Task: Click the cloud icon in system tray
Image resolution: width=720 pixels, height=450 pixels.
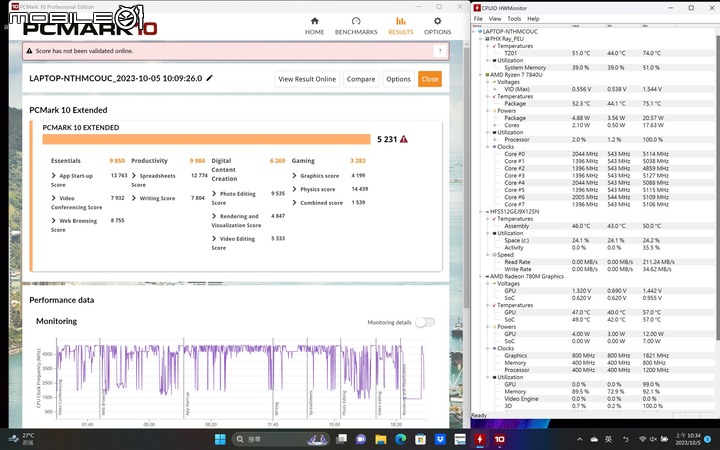Action: tap(594, 439)
